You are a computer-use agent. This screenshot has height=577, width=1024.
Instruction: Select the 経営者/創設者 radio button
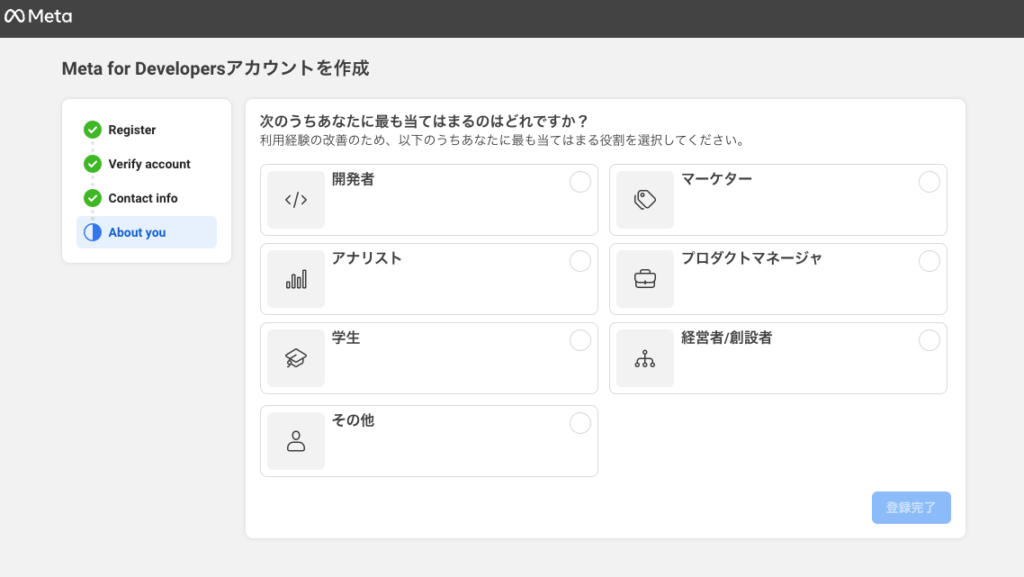[929, 340]
